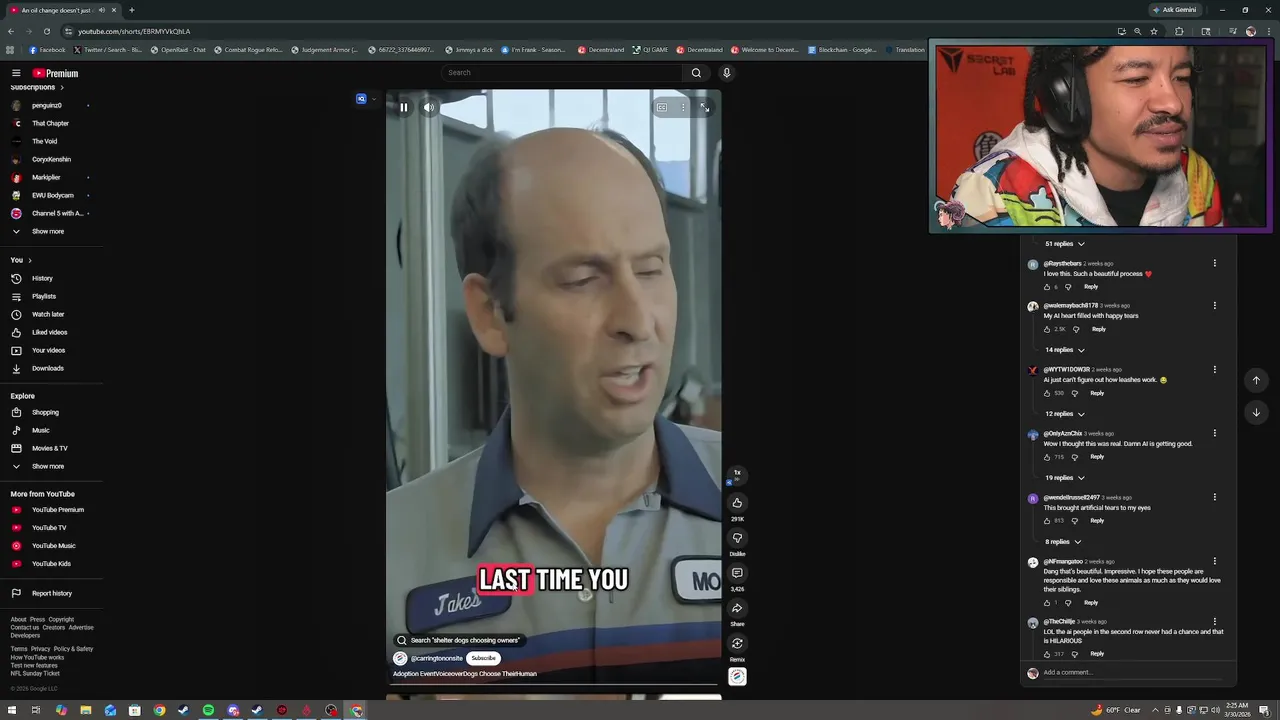Bookmark this page with star icon
The image size is (1280, 720).
[x=1154, y=31]
